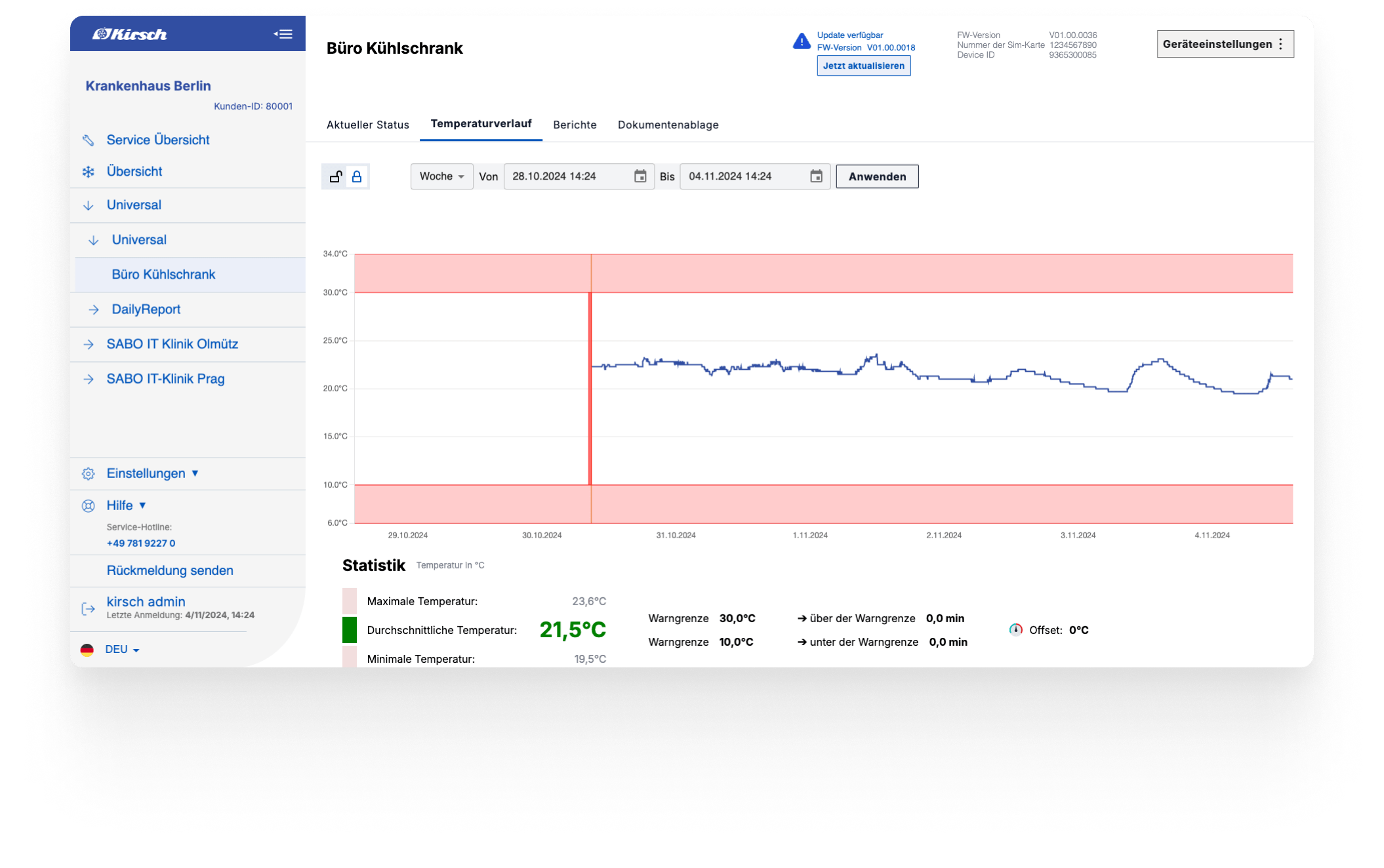Click the pink maximum temperature swatch
This screenshot has width=1384, height=868.
tap(350, 601)
